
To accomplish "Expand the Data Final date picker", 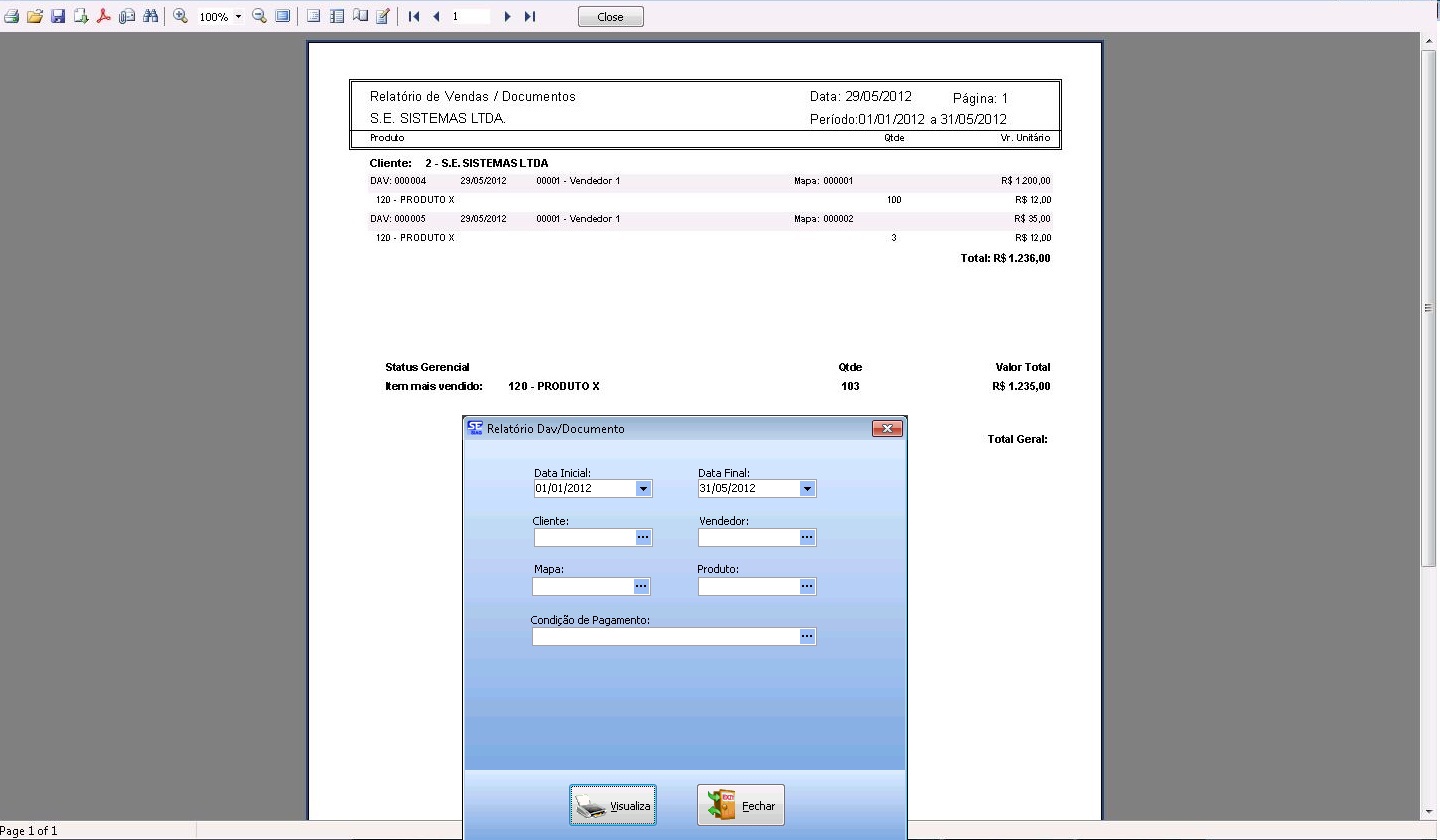I will [x=807, y=489].
